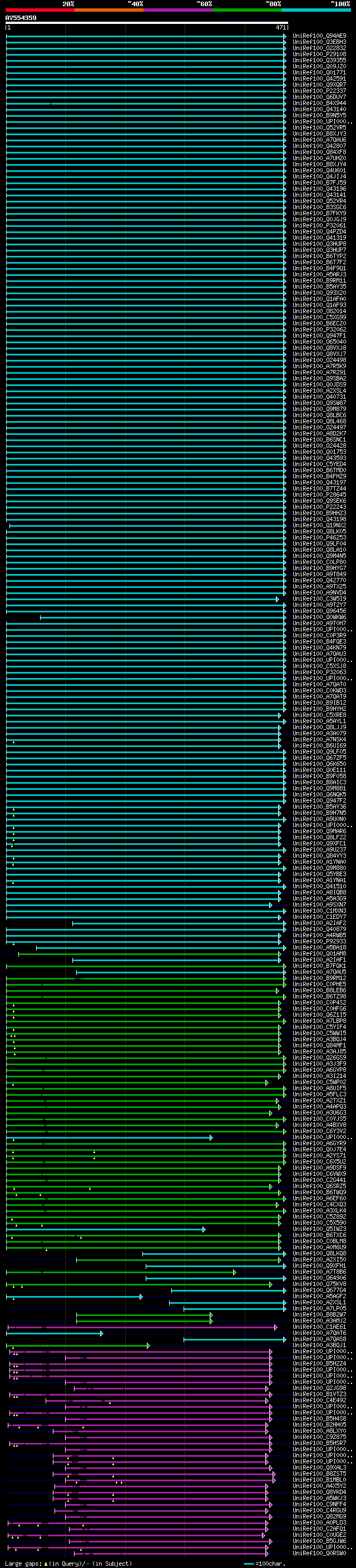Open hit UniRef100_B3SGC6
Image resolution: width=356 pixels, height=1568 pixels.
click(319, 207)
